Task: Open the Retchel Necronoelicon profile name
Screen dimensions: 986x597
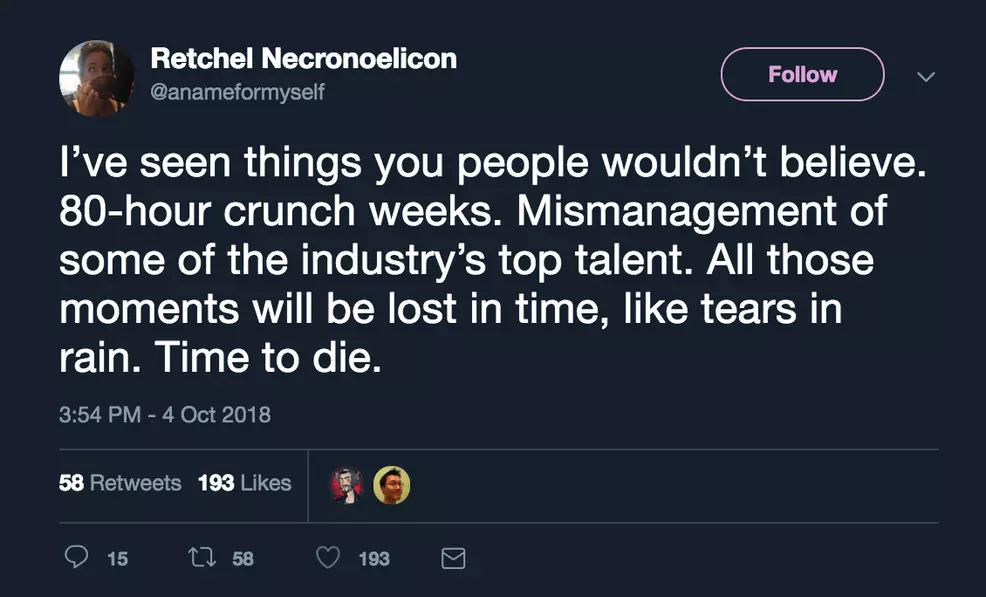Action: point(303,59)
